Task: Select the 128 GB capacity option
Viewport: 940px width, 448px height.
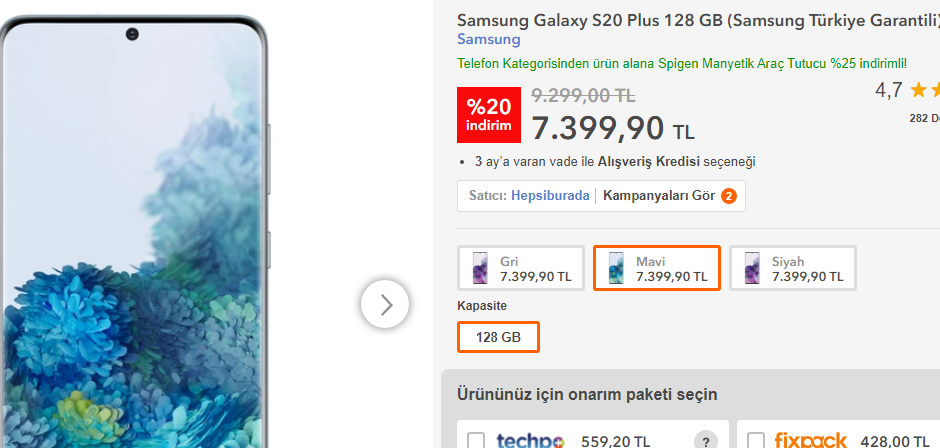Action: point(498,337)
